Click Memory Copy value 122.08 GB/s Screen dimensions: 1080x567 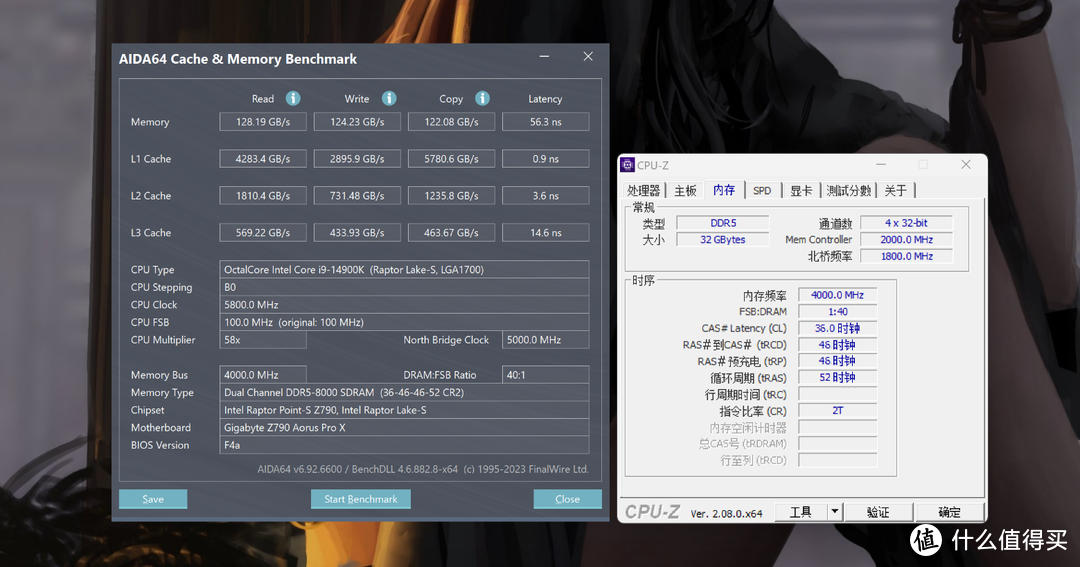coord(451,122)
